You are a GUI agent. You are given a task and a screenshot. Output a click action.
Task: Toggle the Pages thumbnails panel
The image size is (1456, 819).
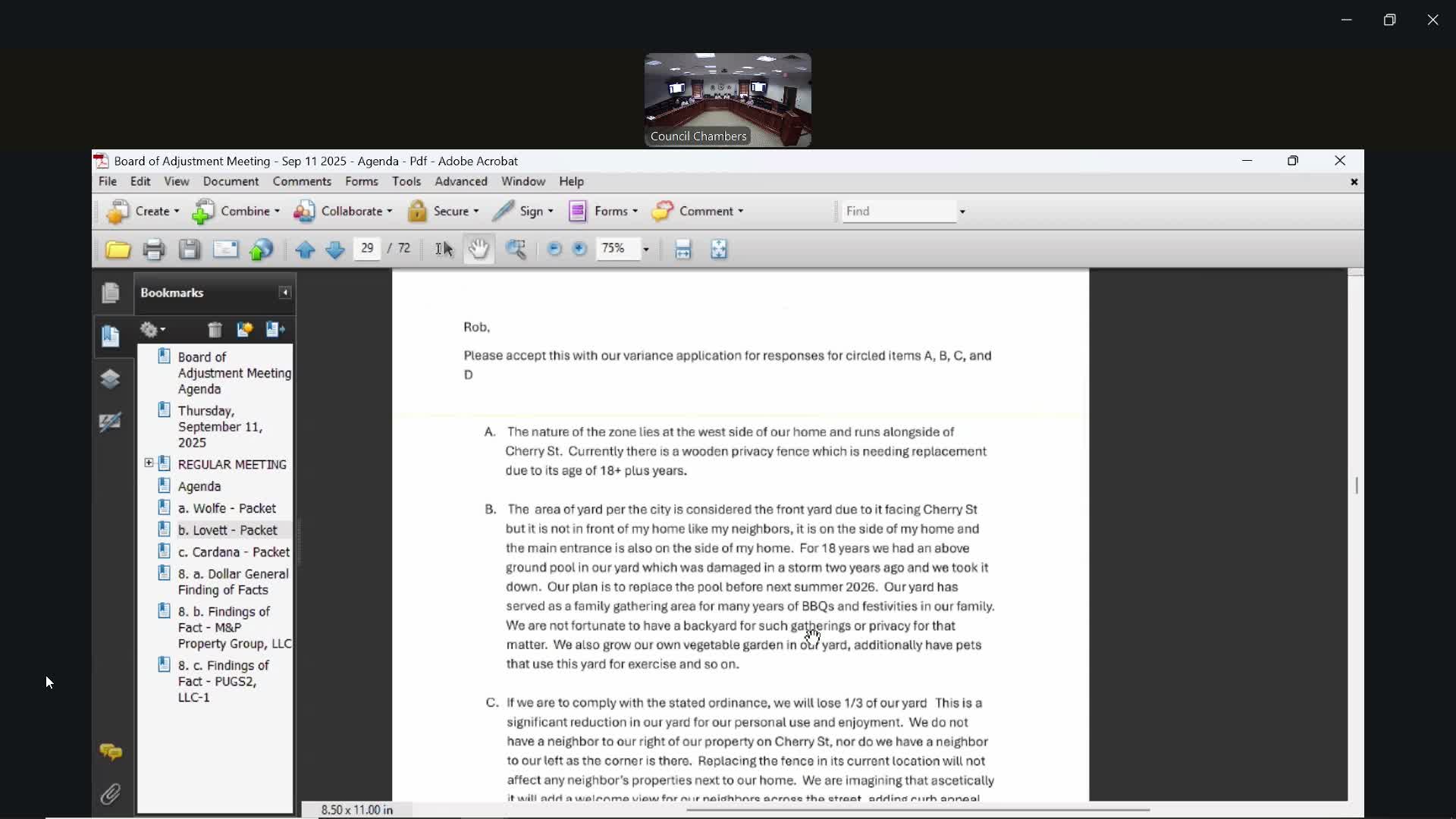click(111, 293)
